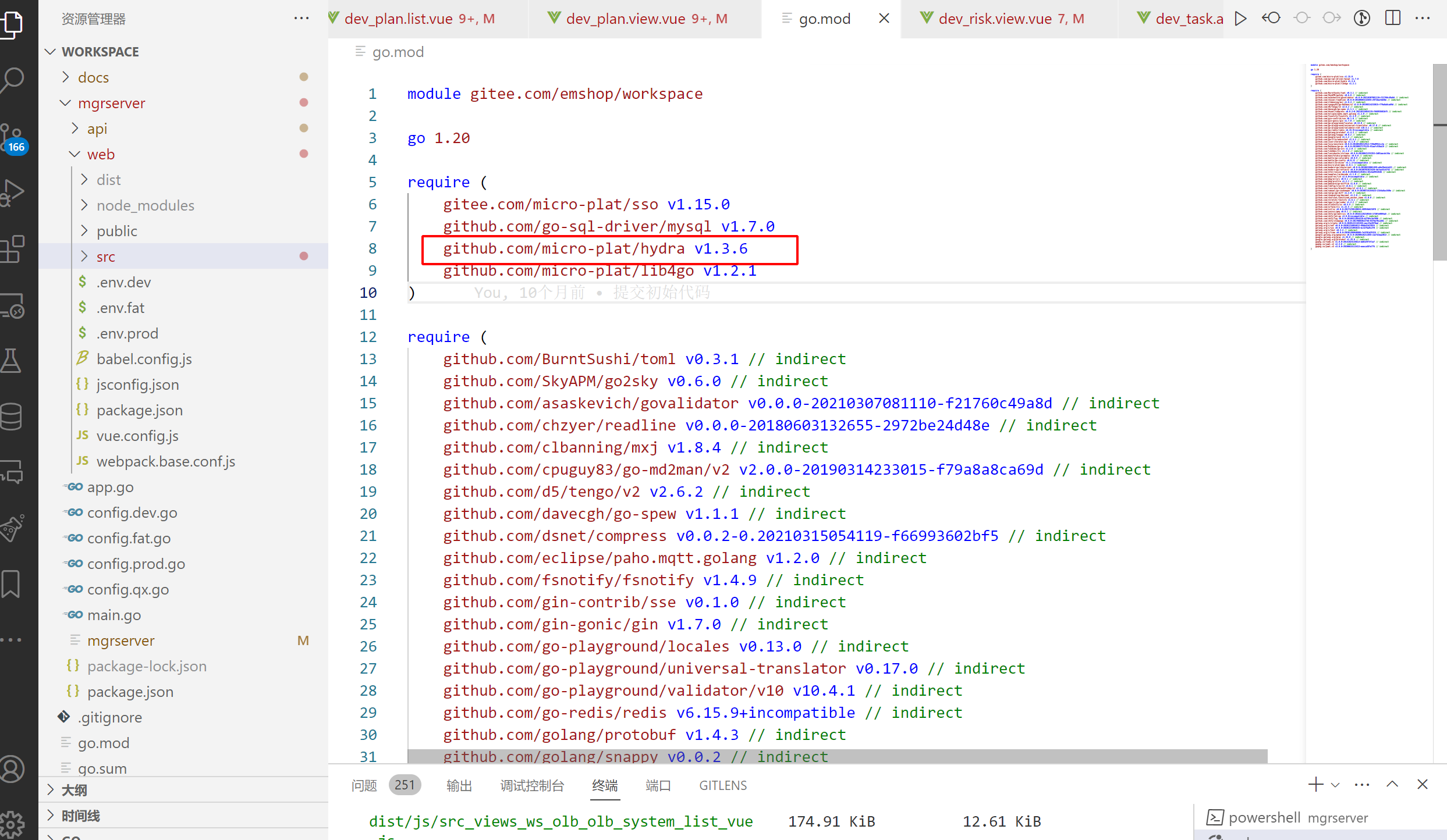Open config.prod.go file
1447x840 pixels.
(x=136, y=564)
